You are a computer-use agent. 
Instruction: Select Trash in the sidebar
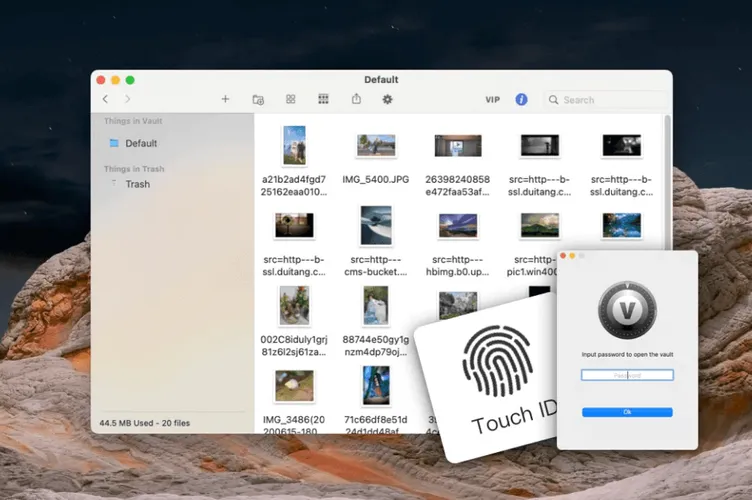(x=137, y=184)
